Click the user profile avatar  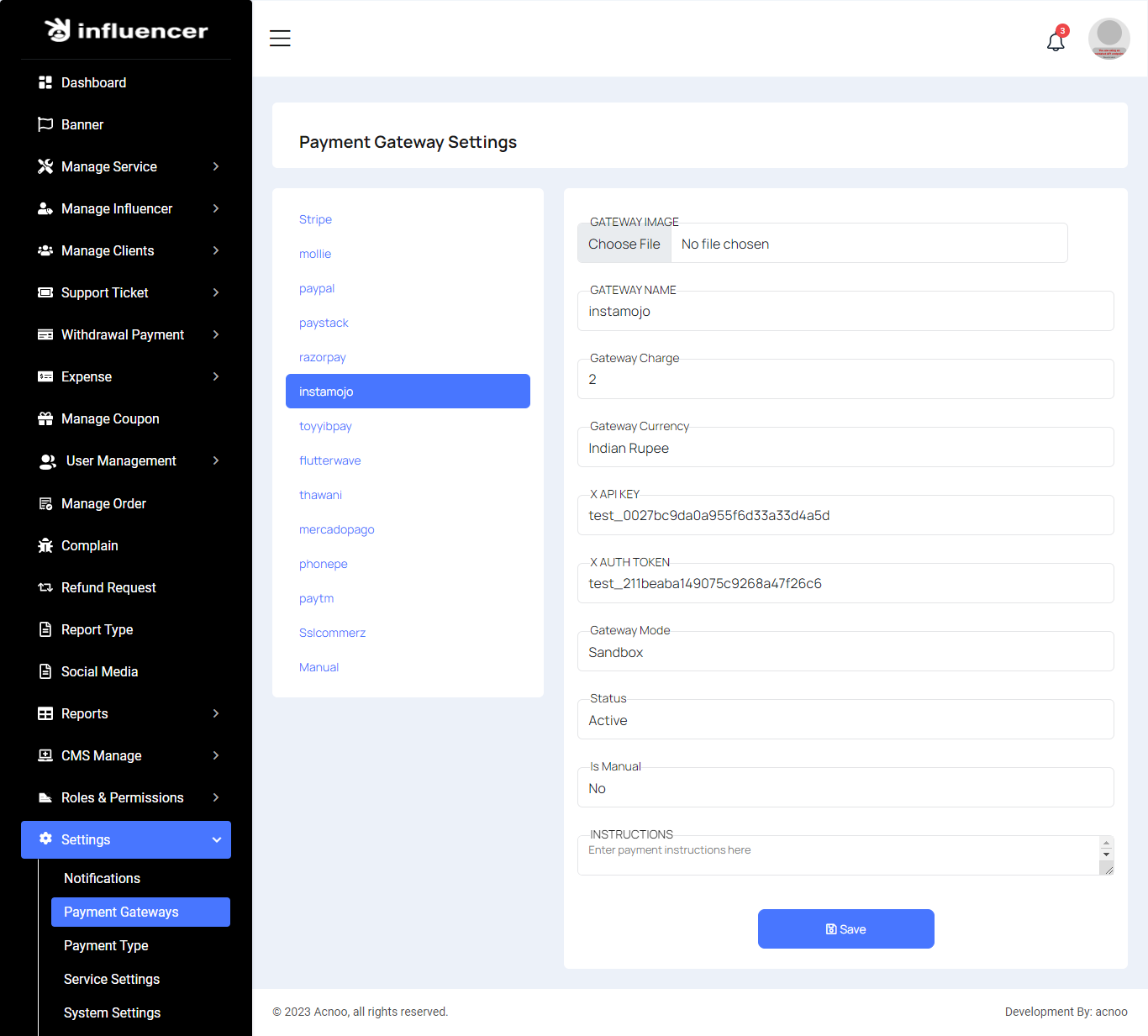pyautogui.click(x=1109, y=39)
